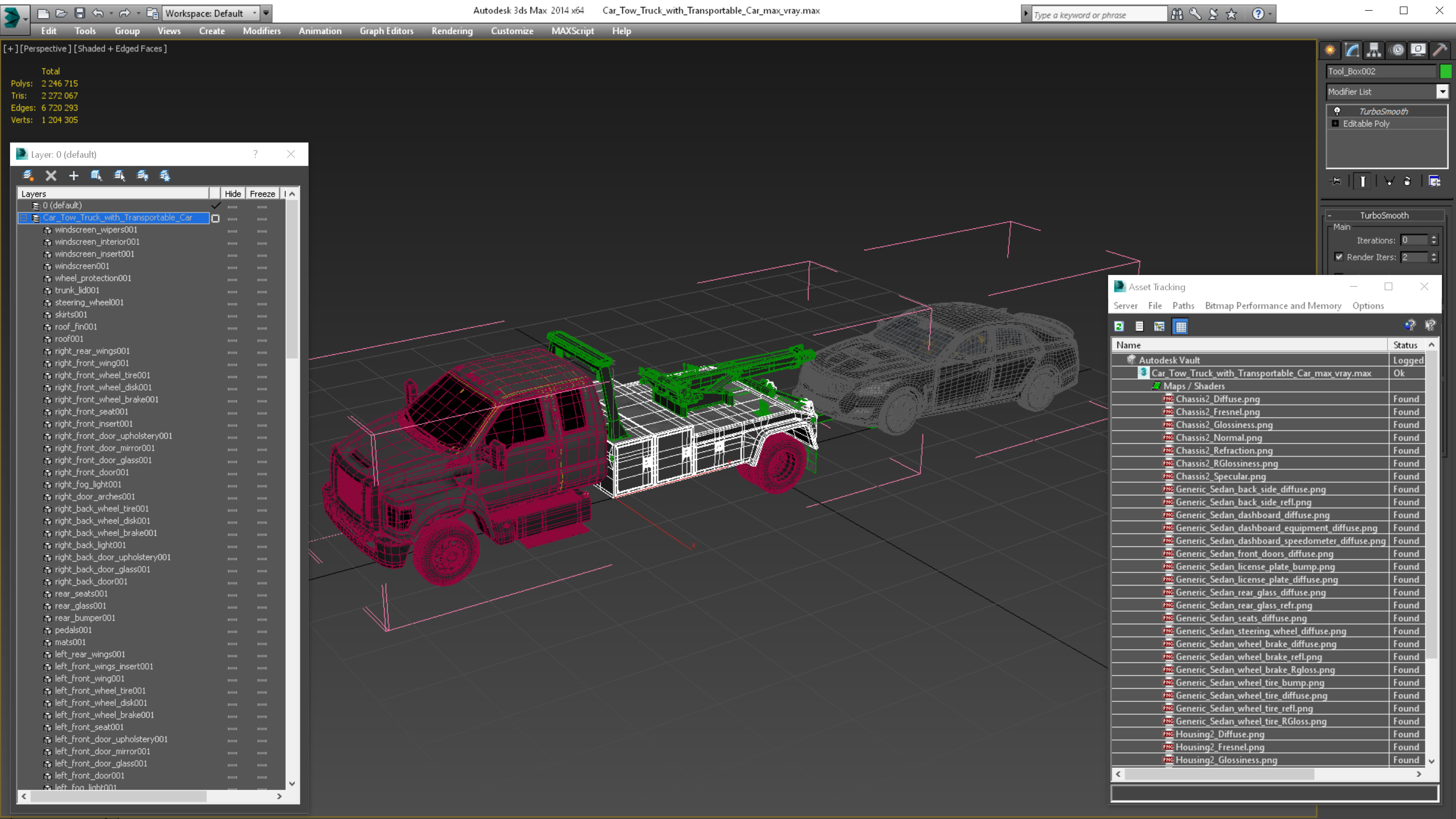Screen dimensions: 1456x819
Task: Make 0 (default) the current layer
Action: coord(215,205)
